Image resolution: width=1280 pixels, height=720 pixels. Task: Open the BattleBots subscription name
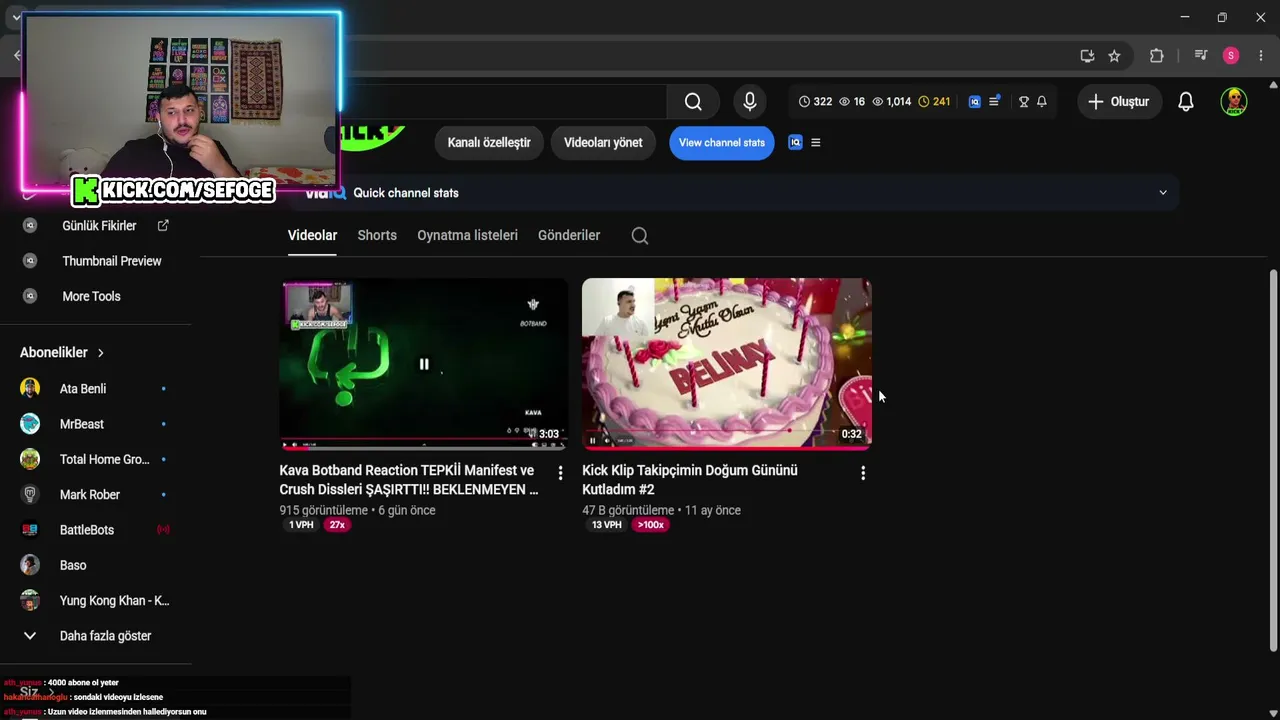[x=87, y=530]
